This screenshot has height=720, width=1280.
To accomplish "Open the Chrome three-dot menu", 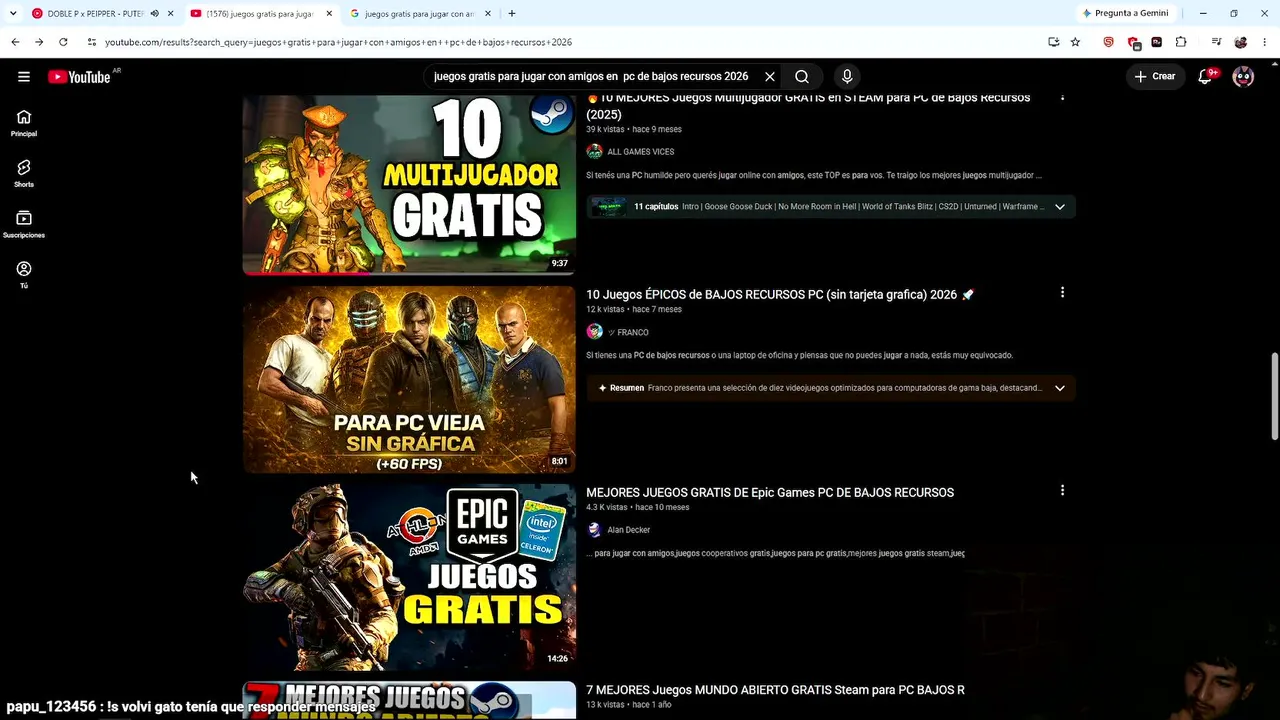I will tap(1265, 42).
